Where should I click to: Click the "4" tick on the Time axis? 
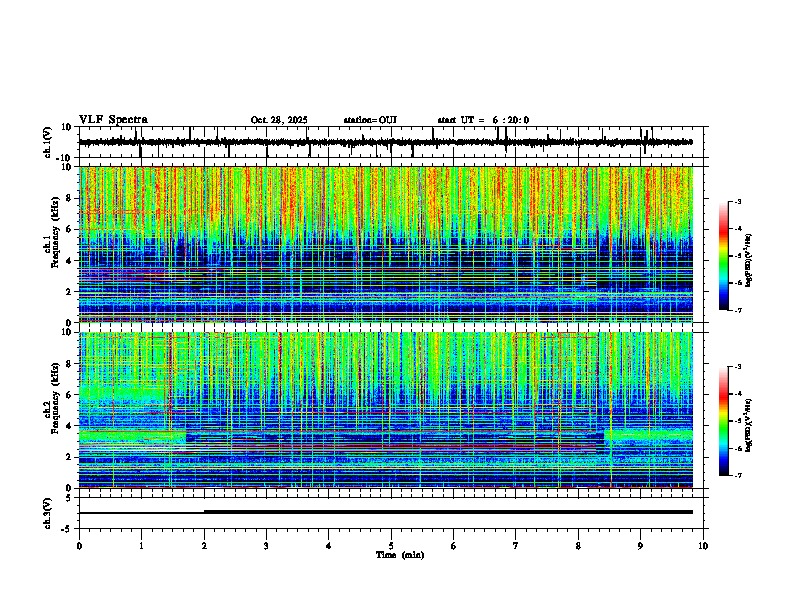click(x=328, y=546)
